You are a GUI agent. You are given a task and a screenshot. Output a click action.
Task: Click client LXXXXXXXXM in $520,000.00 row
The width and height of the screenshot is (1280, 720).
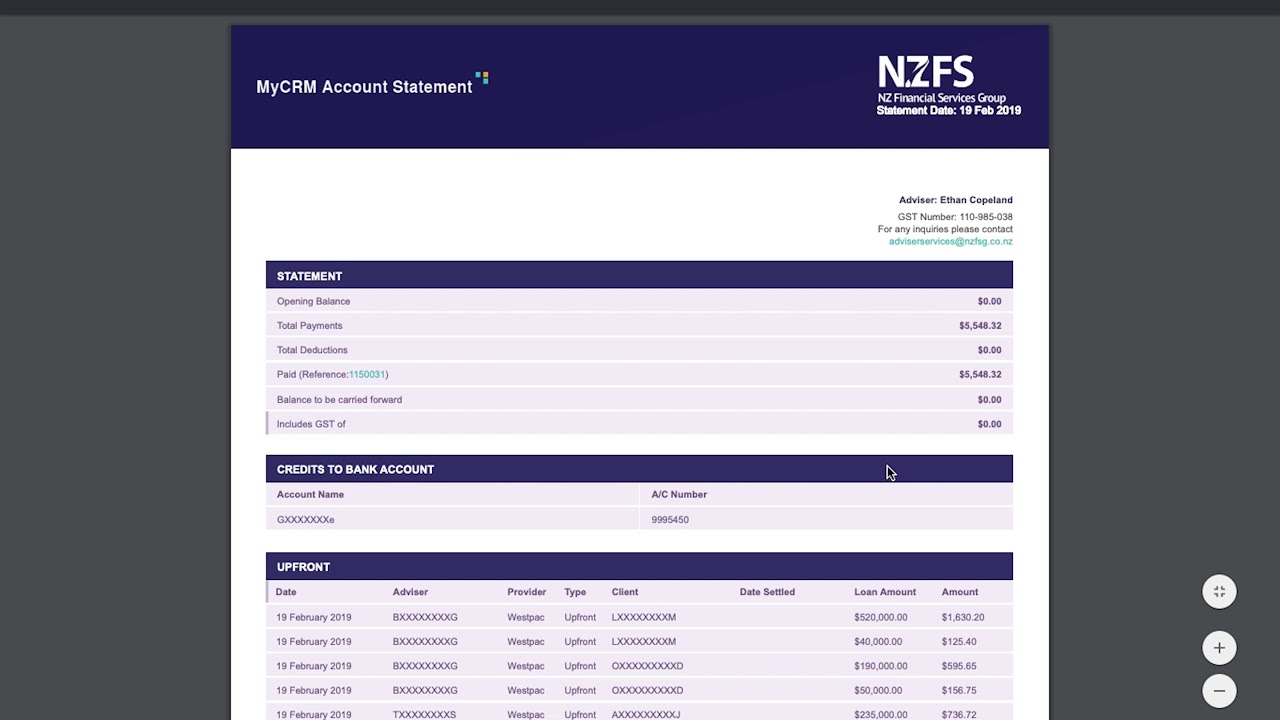[x=644, y=617]
